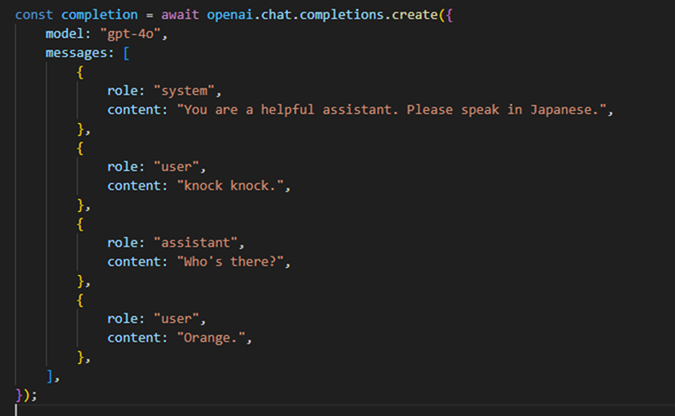Click the "Orange." content string
This screenshot has height=416, width=675.
(x=211, y=338)
